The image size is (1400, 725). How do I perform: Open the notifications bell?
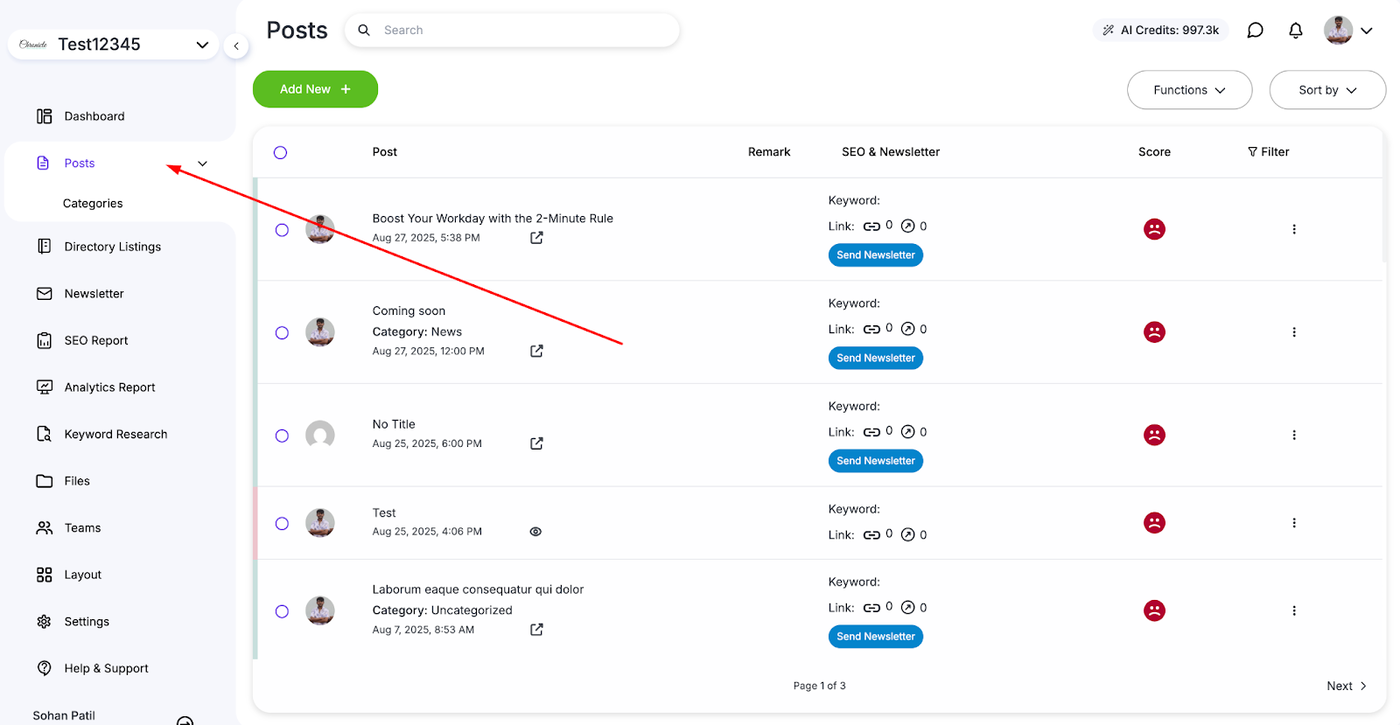1295,30
